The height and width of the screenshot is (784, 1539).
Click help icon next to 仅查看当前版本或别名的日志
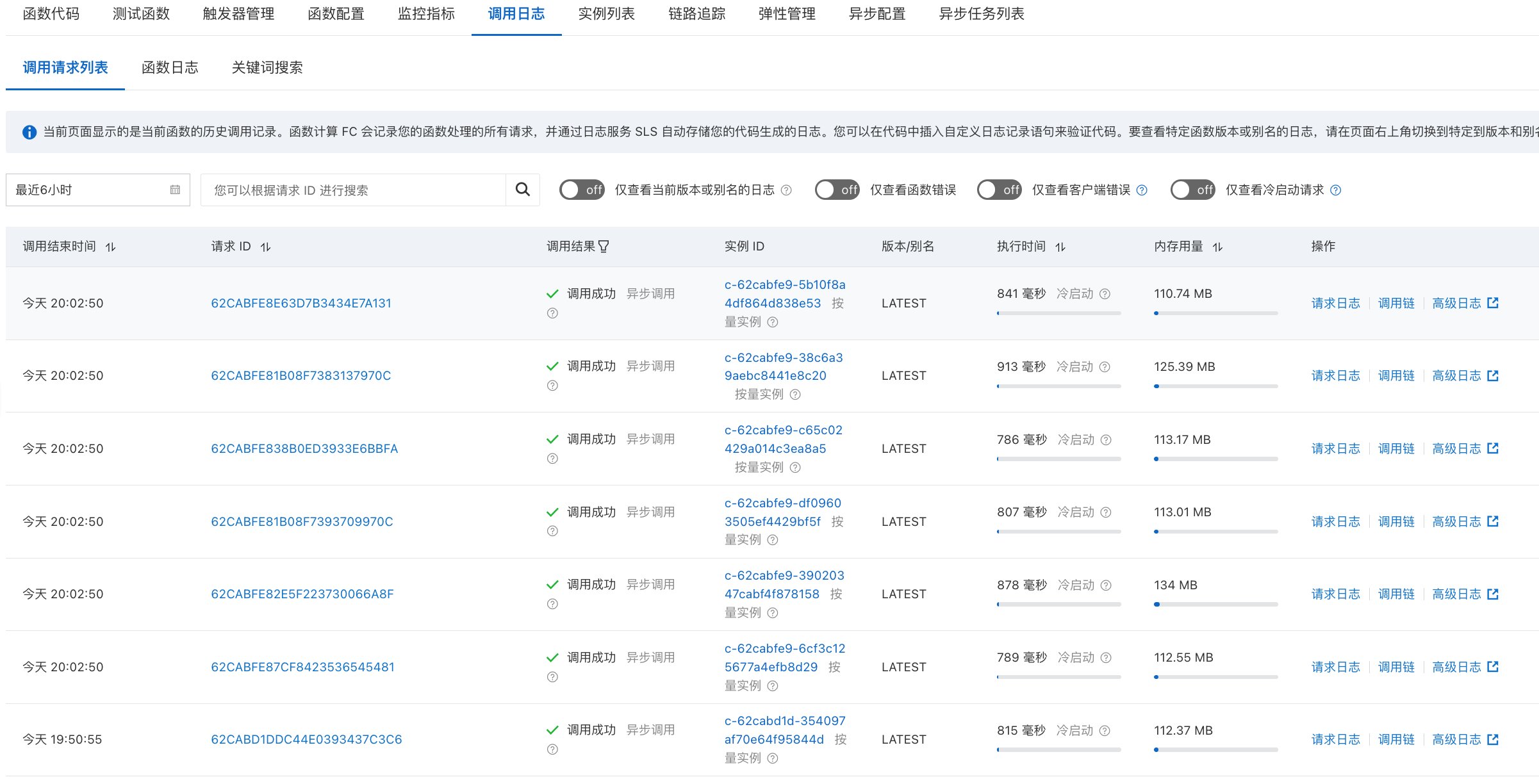click(x=786, y=190)
